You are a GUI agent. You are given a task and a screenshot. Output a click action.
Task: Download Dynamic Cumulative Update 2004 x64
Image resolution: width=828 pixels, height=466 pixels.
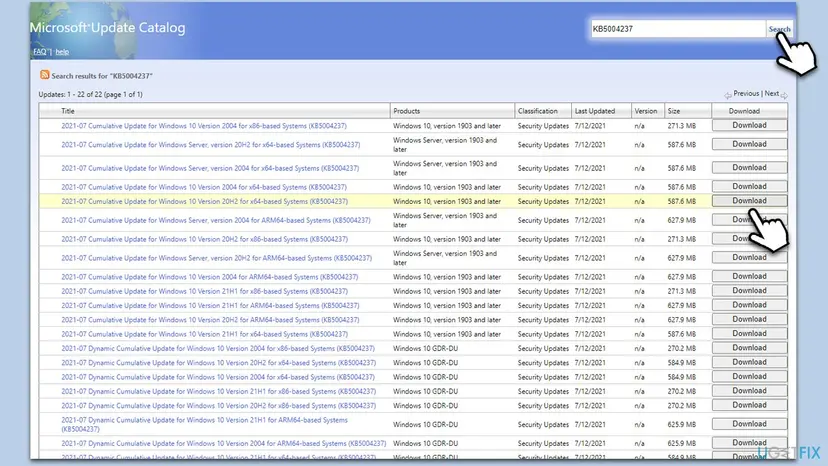[749, 376]
